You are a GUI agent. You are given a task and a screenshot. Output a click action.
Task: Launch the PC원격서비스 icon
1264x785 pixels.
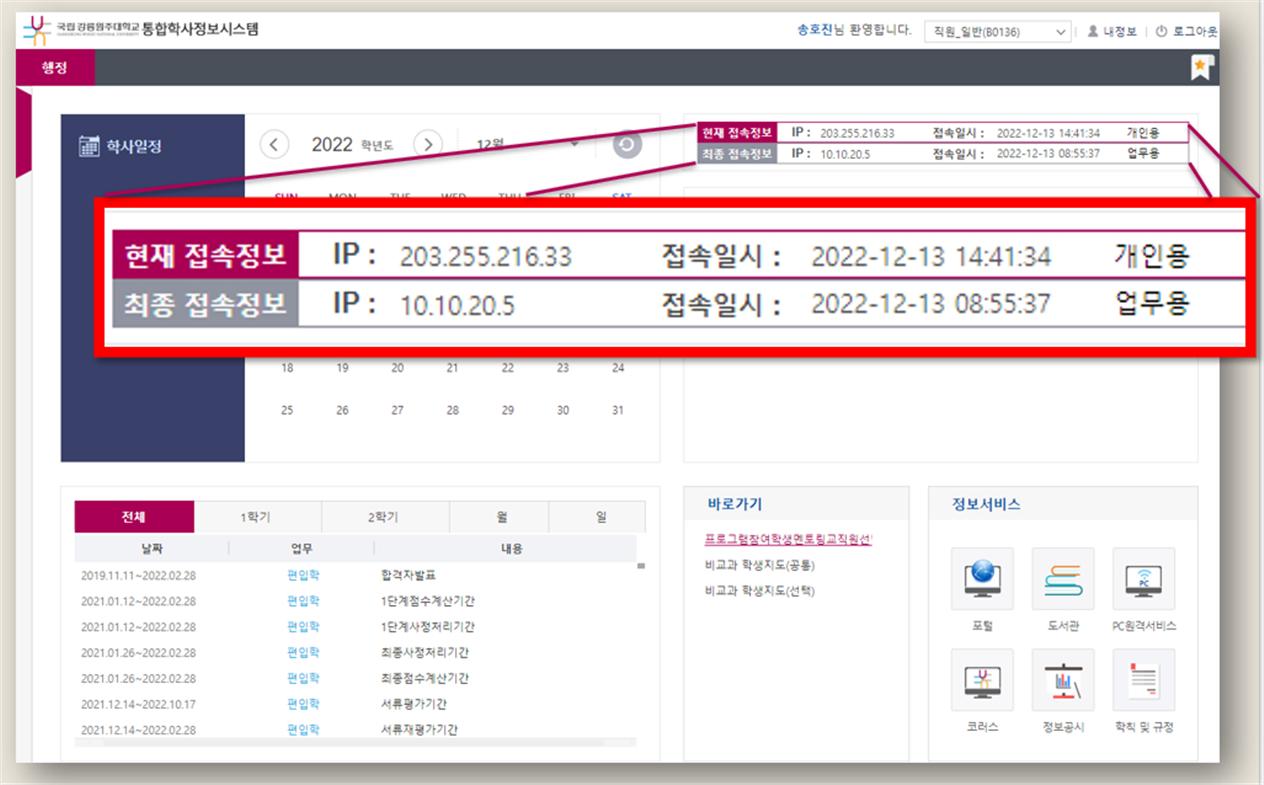click(x=1144, y=579)
